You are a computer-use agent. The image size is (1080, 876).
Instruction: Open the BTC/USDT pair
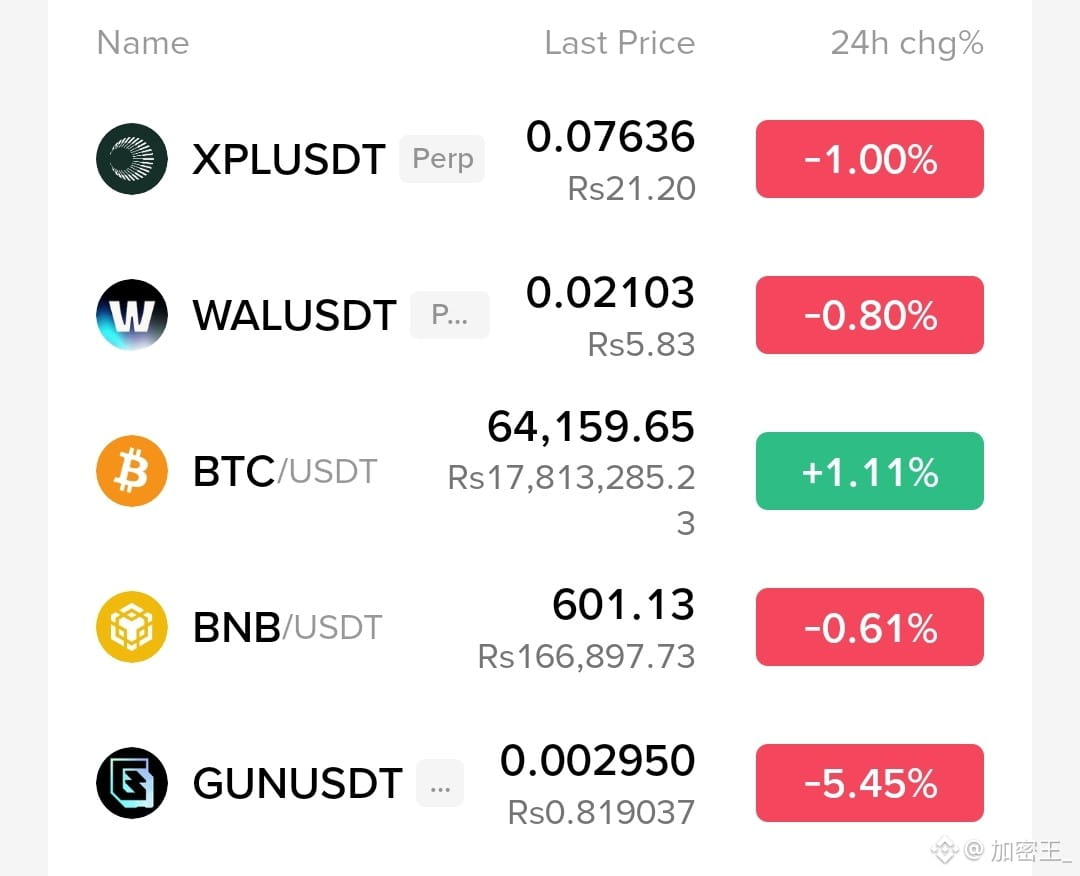tap(285, 472)
